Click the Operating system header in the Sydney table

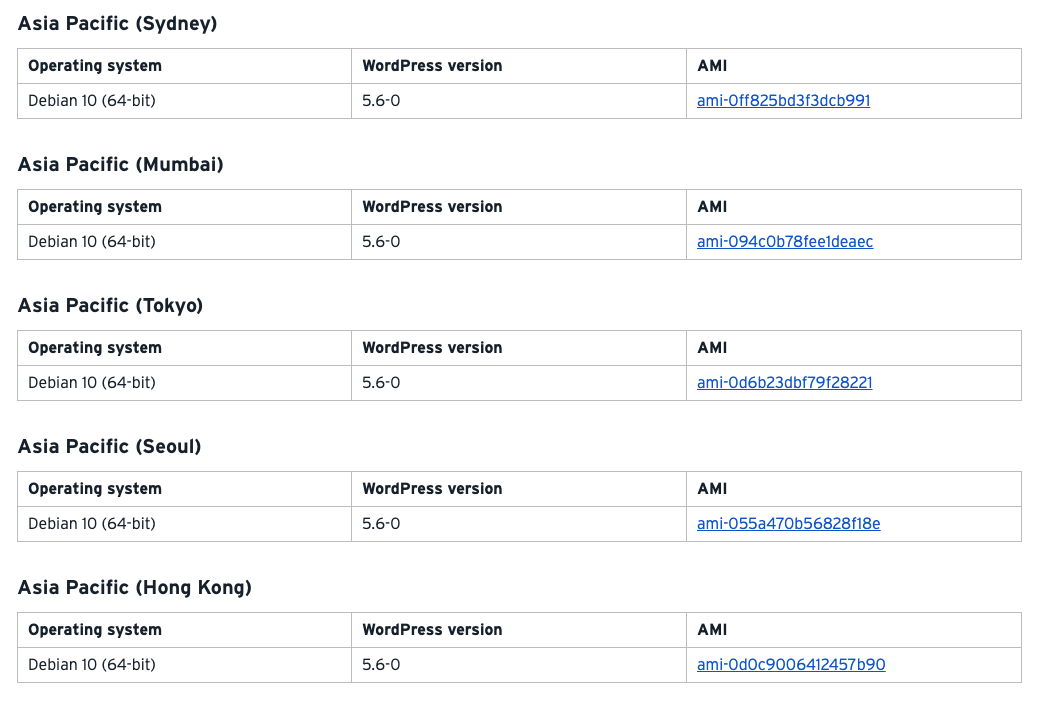point(95,66)
